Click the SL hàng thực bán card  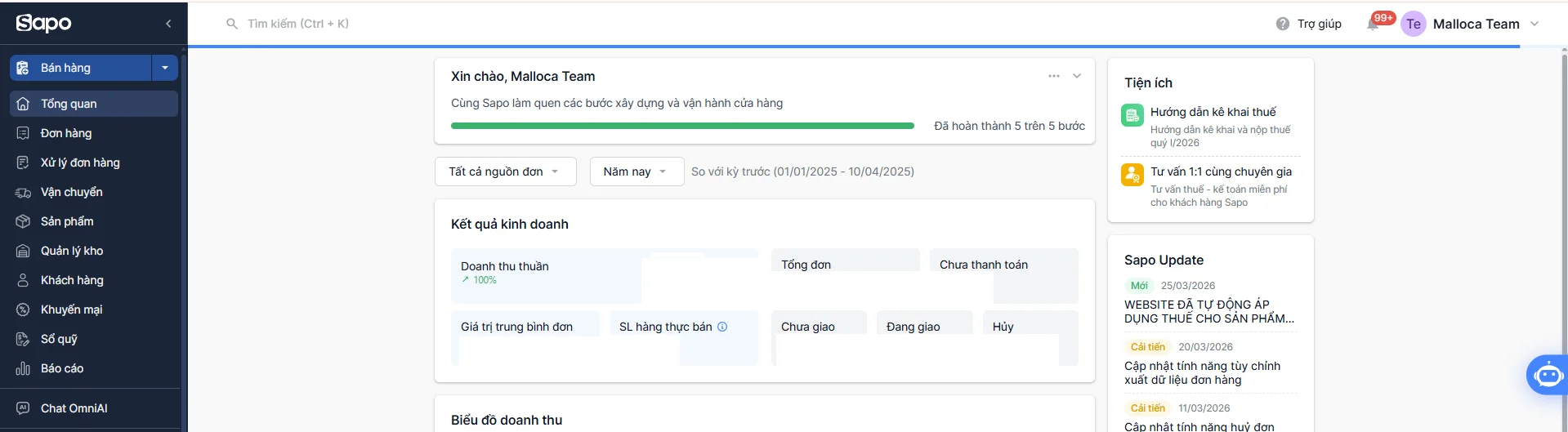tap(684, 338)
